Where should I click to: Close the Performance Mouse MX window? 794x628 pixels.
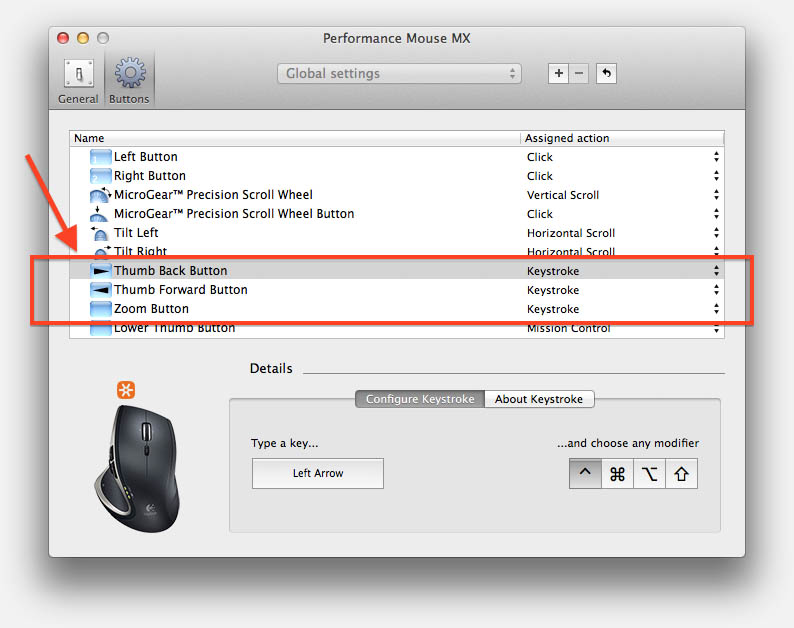coord(63,38)
